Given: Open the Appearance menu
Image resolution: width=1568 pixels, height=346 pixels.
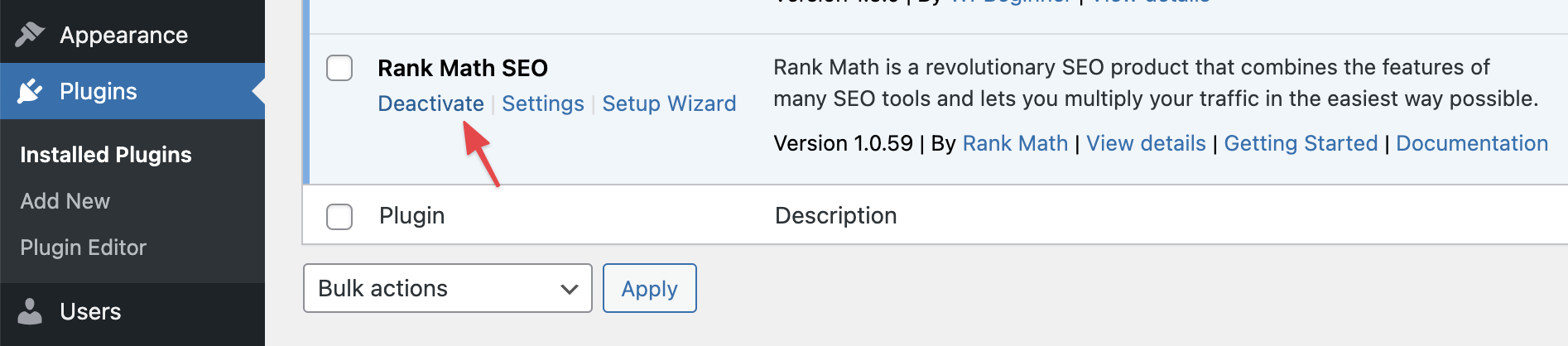Looking at the screenshot, I should [x=123, y=35].
